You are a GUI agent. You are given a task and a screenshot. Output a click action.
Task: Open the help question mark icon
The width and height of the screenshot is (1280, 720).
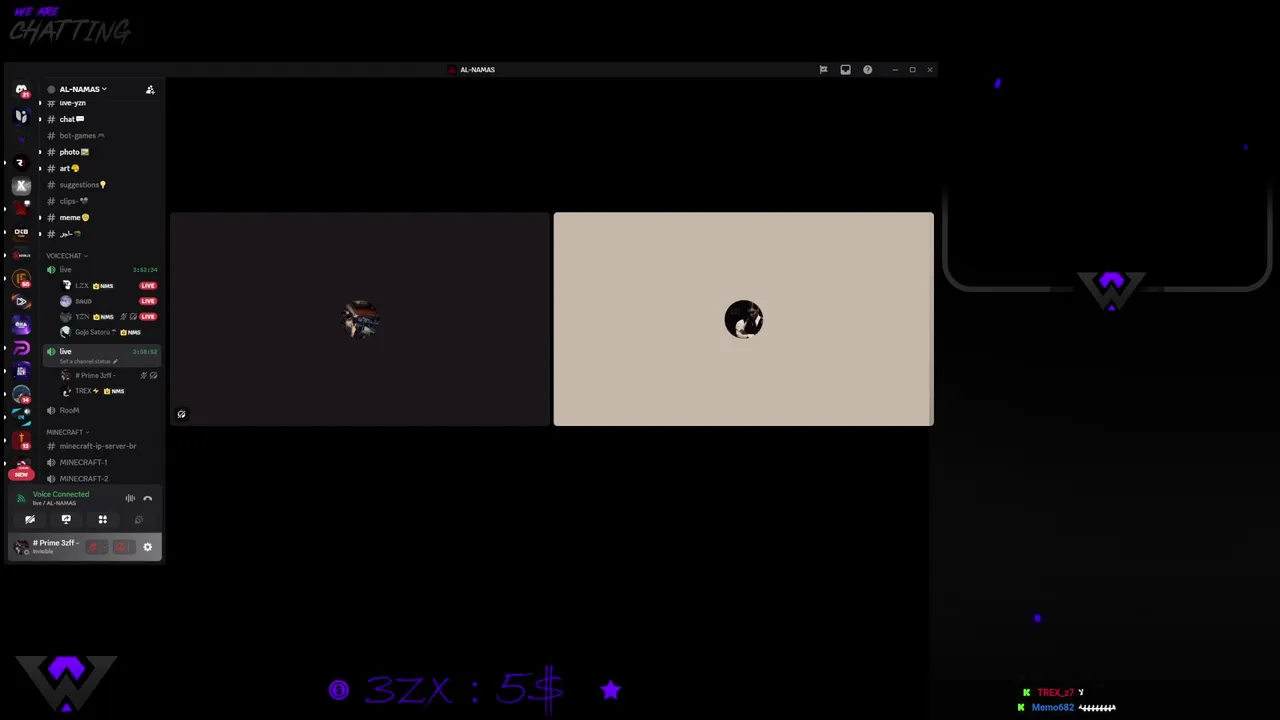click(x=867, y=70)
